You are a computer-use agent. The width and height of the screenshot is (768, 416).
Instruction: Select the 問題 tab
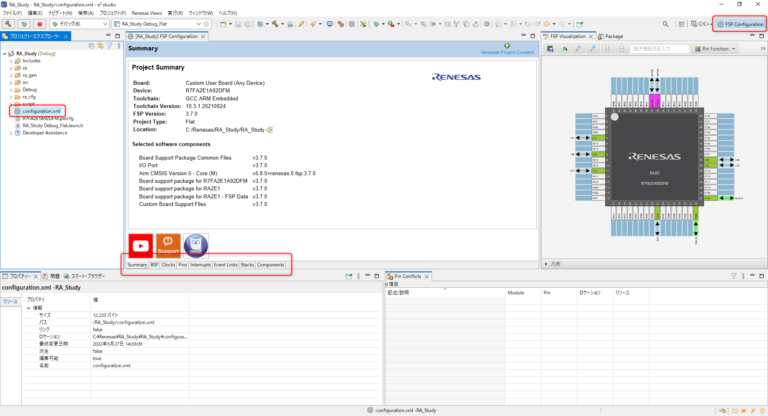coord(51,276)
